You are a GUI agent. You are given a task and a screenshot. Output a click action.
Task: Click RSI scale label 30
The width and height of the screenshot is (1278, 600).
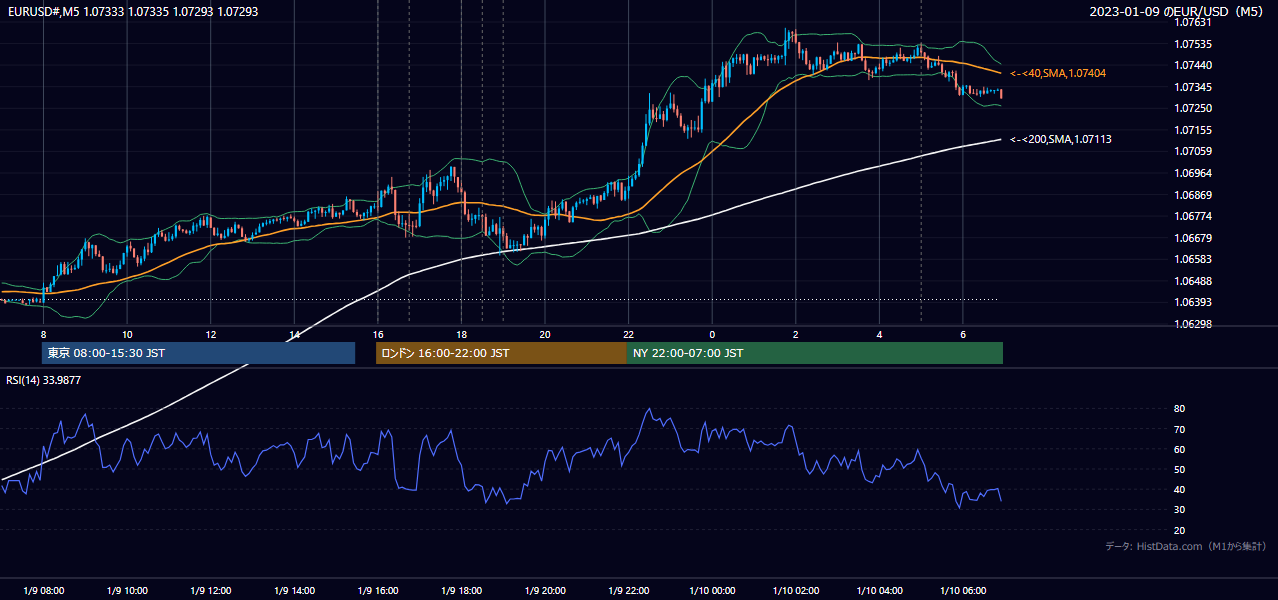pyautogui.click(x=1180, y=509)
